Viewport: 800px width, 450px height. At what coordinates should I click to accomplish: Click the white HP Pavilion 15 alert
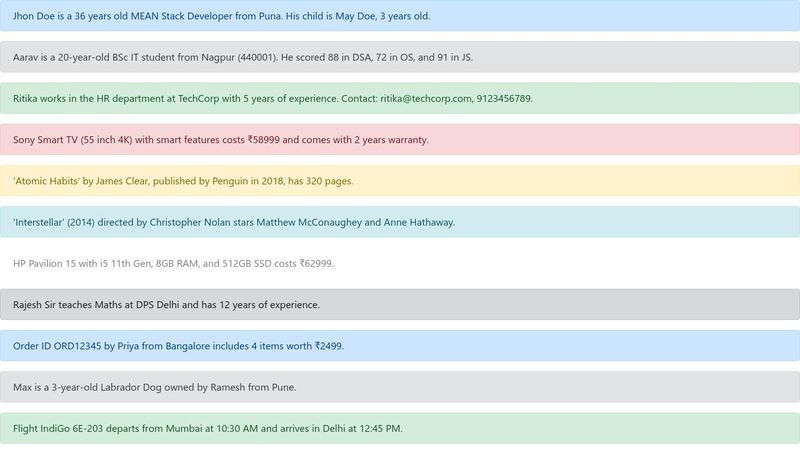coord(400,264)
